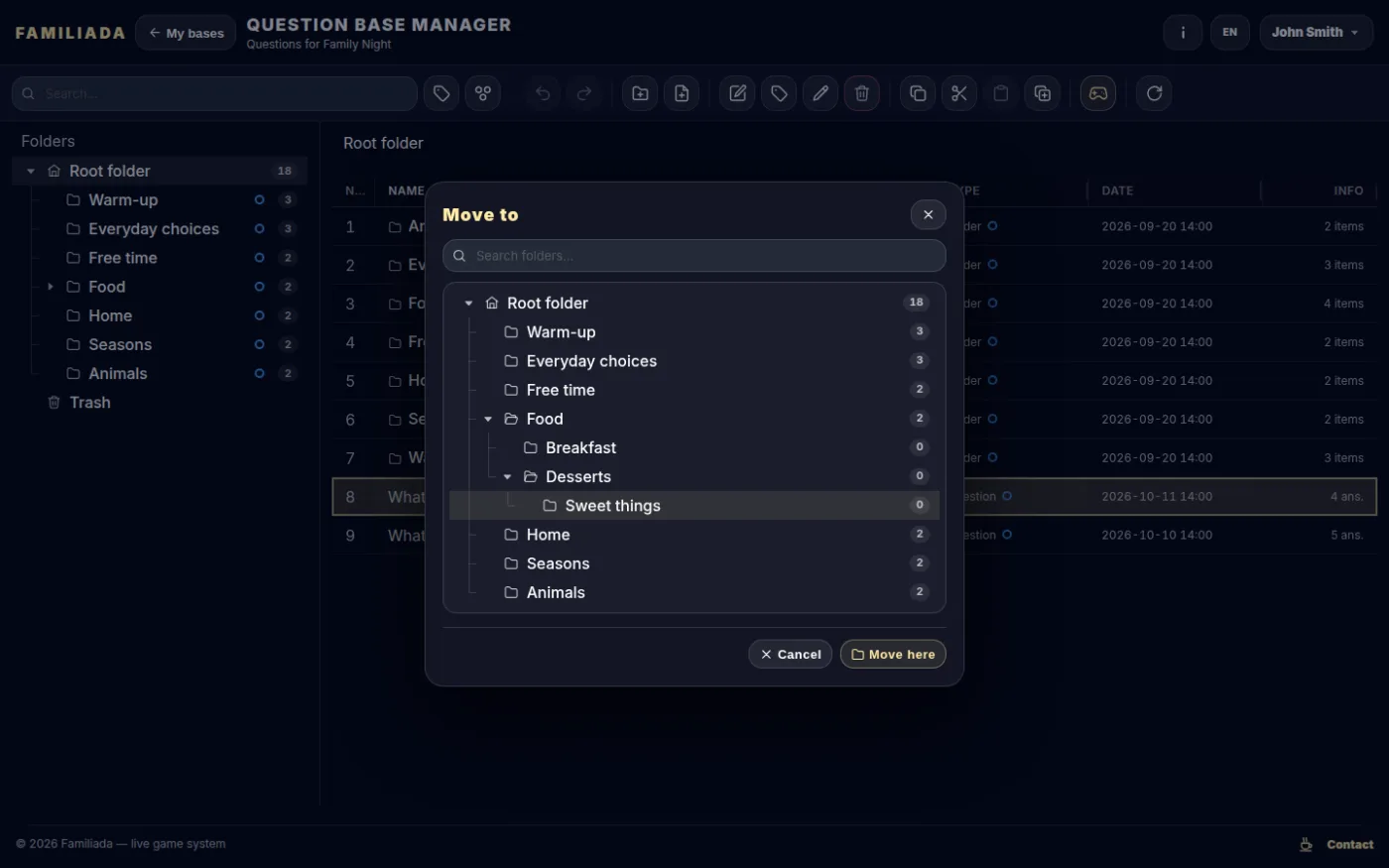Image resolution: width=1389 pixels, height=868 pixels.
Task: Click the trash delete toolbar icon
Action: [861, 93]
